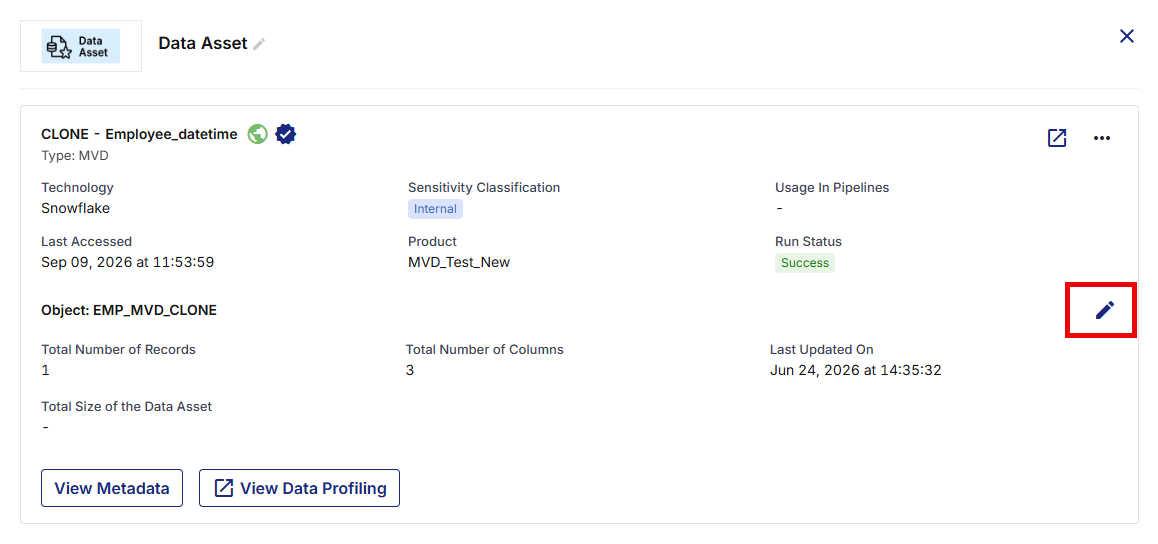Select the CLONE - Employee_datetime title
This screenshot has width=1158, height=544.
pos(140,134)
